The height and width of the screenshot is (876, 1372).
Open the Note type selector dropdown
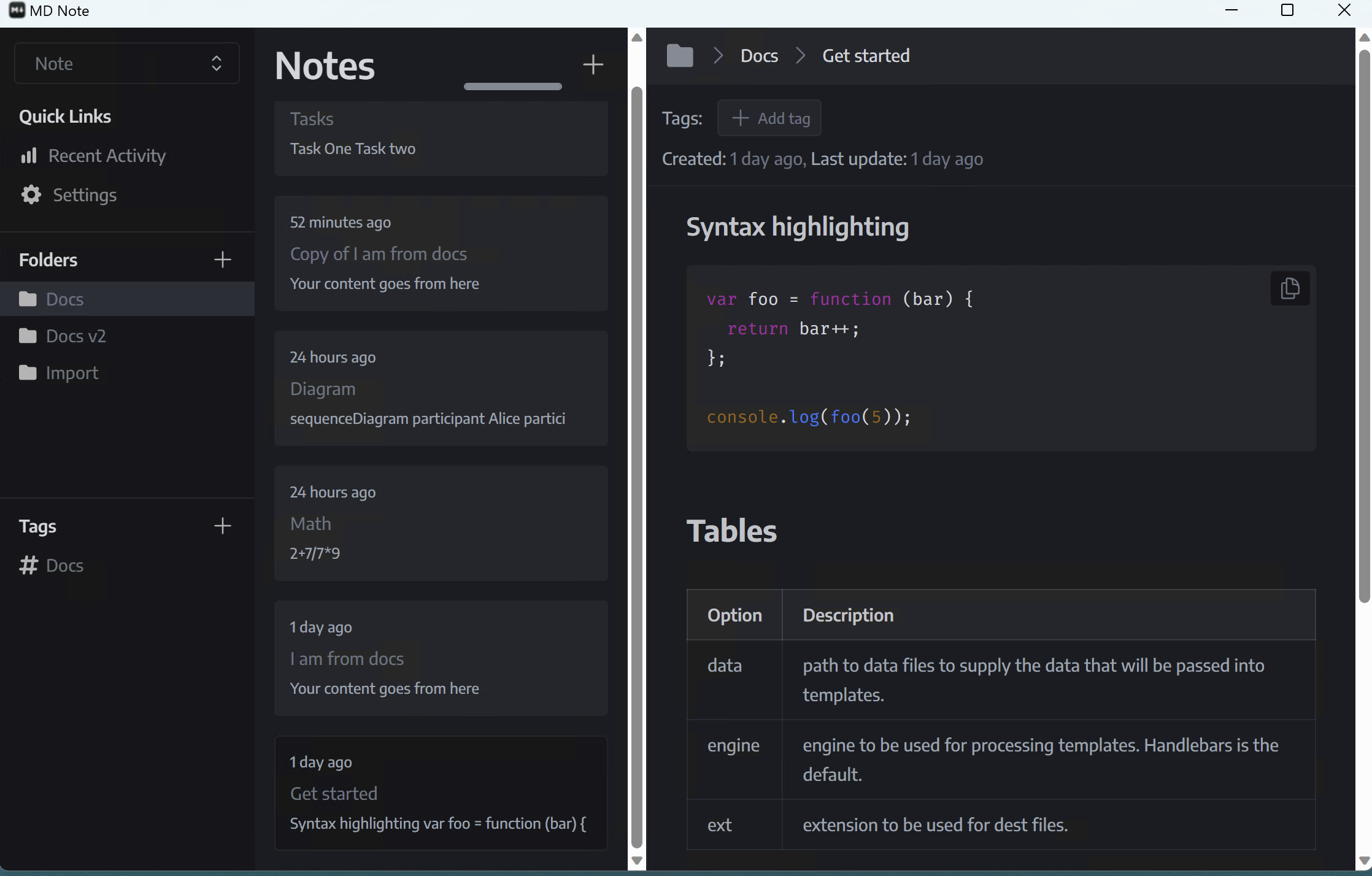126,63
